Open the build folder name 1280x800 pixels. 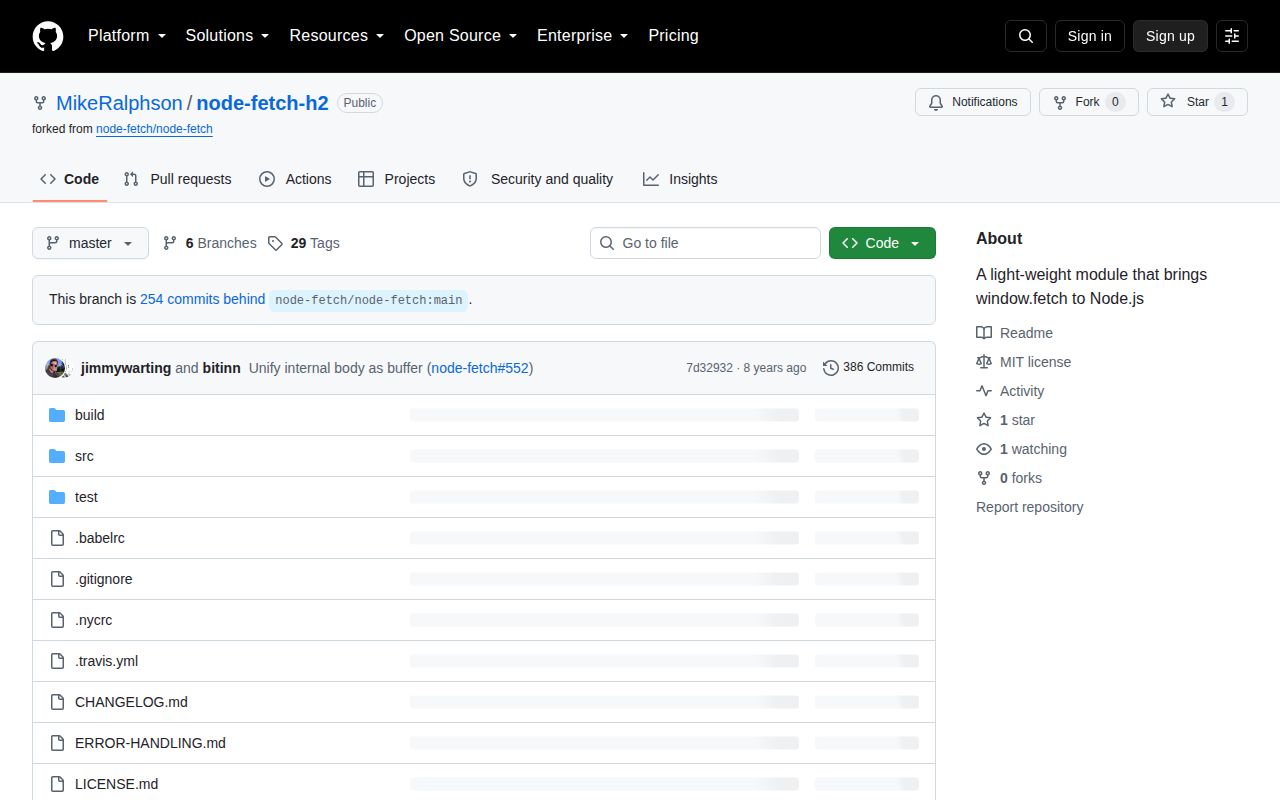pyautogui.click(x=90, y=415)
